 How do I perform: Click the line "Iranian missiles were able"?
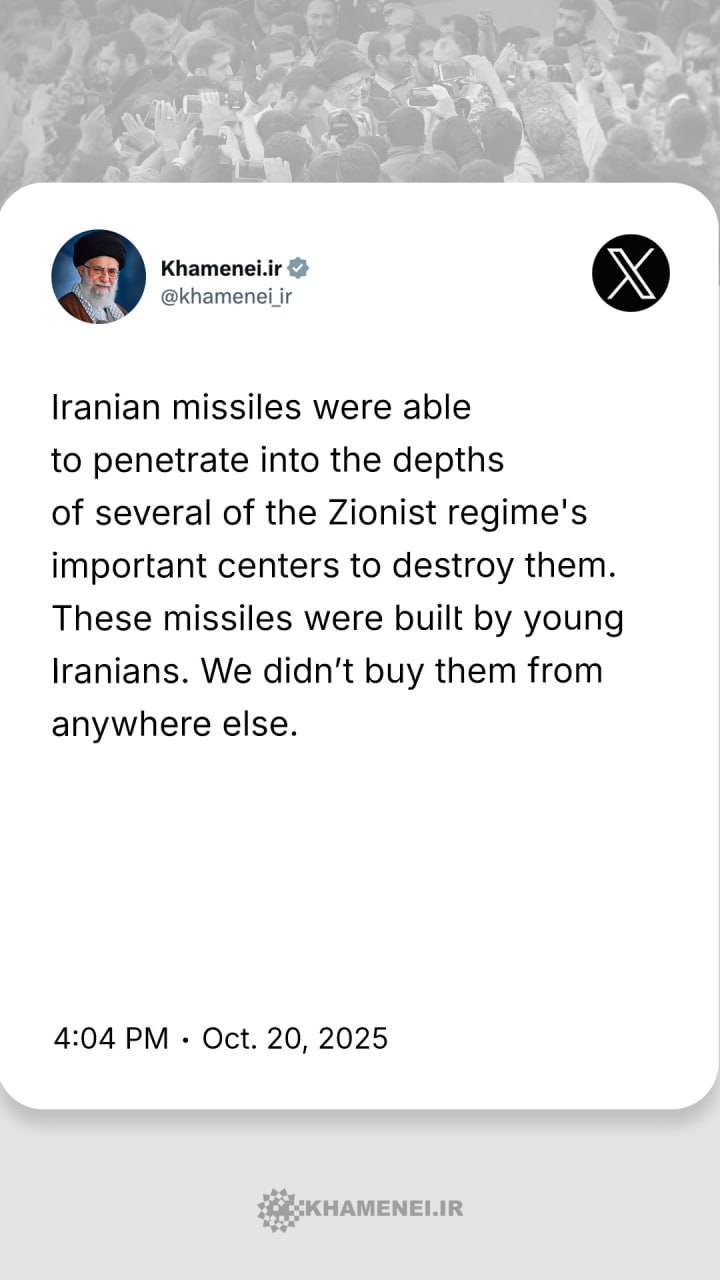click(x=261, y=408)
